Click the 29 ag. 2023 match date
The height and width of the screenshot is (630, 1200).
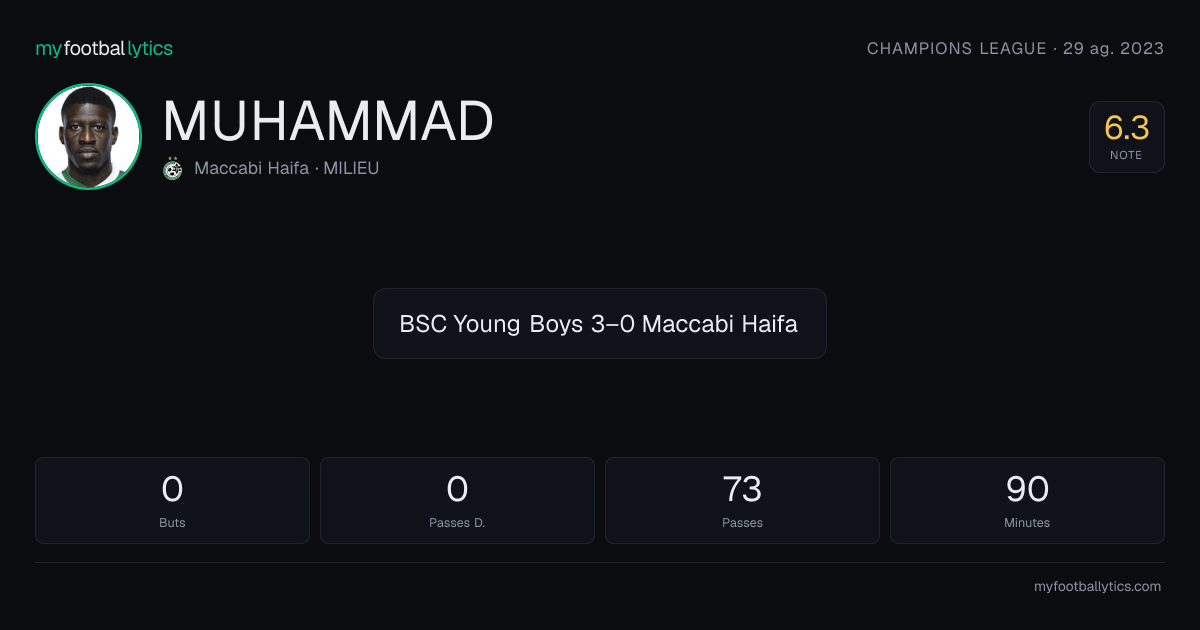[x=1113, y=48]
